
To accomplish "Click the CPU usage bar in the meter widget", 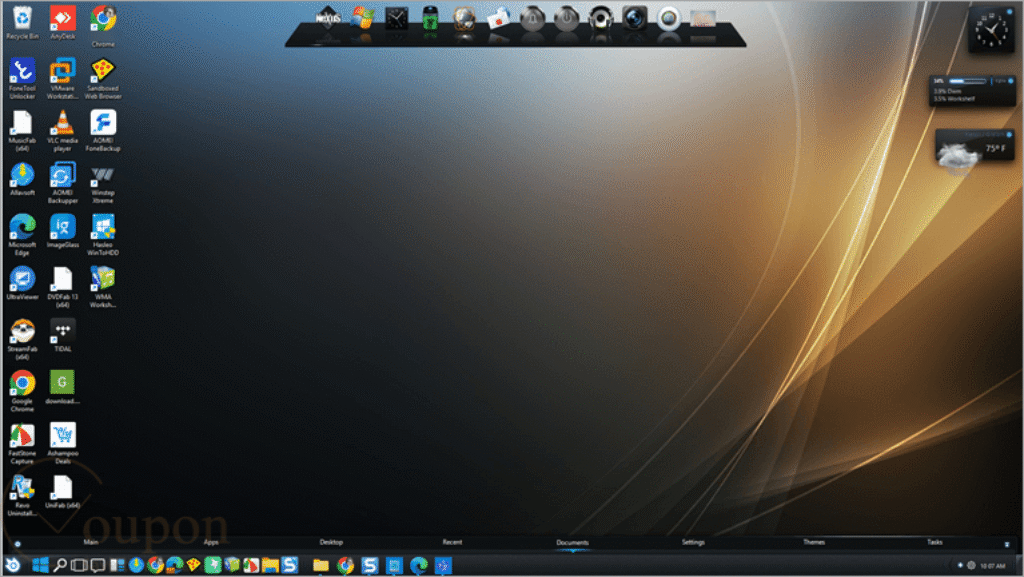I will click(x=967, y=81).
